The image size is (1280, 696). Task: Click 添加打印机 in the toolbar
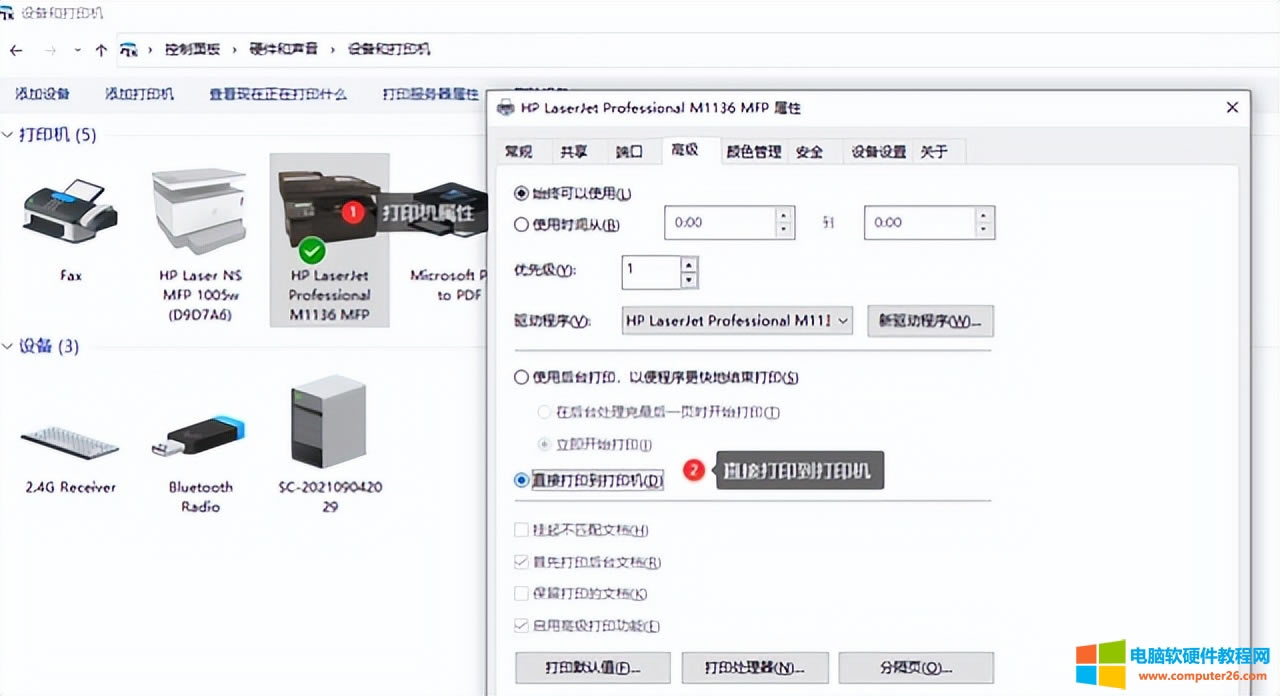pyautogui.click(x=139, y=94)
